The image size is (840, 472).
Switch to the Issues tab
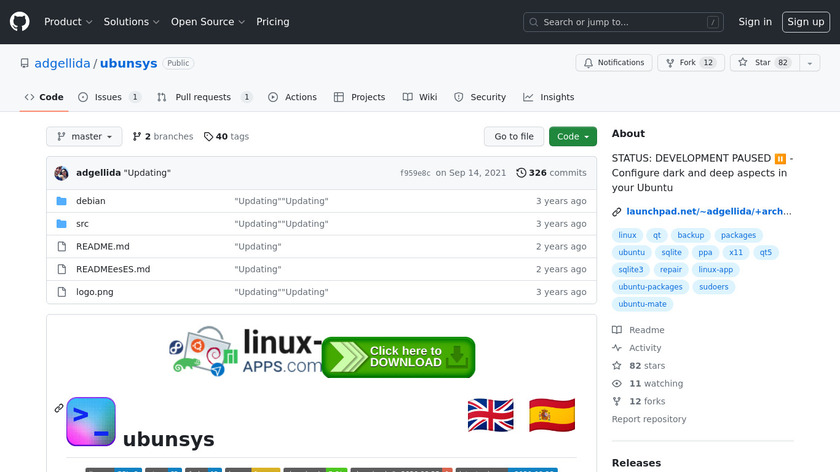click(108, 97)
